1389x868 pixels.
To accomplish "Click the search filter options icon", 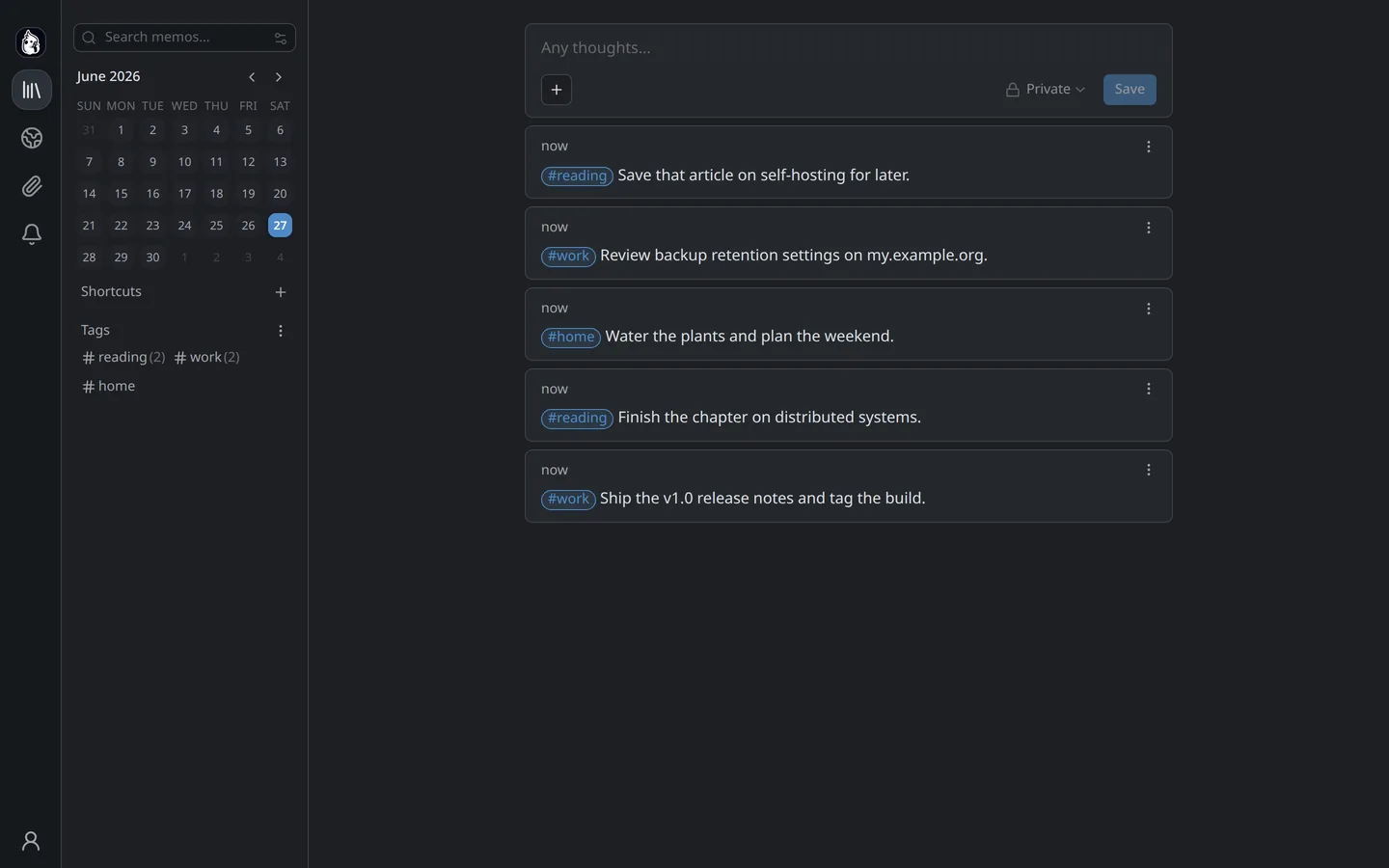I will point(281,38).
